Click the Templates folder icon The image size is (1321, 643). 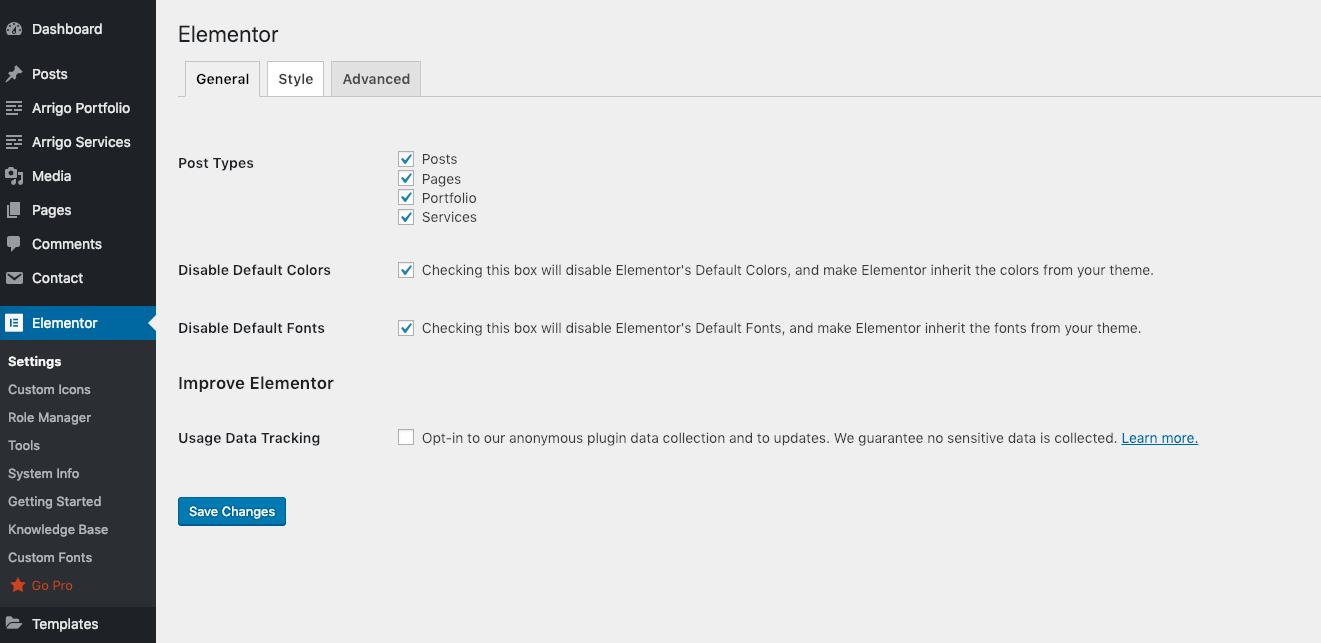pyautogui.click(x=14, y=624)
